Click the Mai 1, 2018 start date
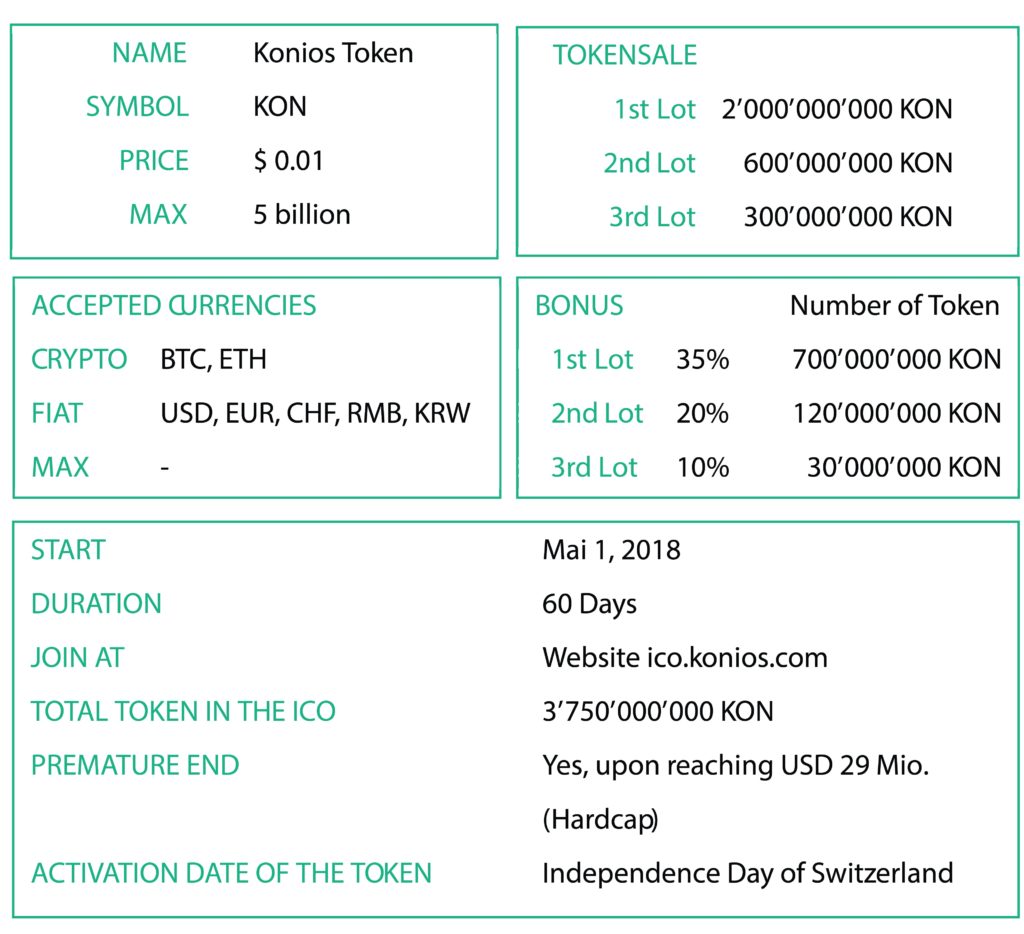This screenshot has width=1024, height=934. 611,550
